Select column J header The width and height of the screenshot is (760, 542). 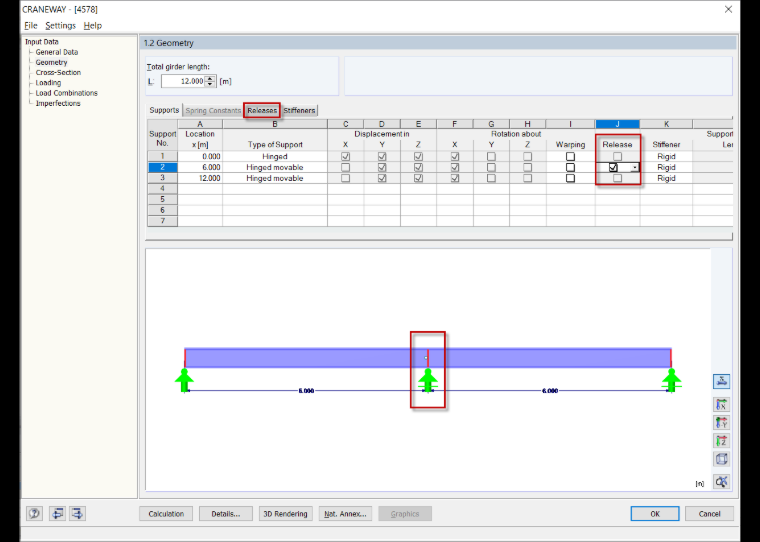(x=618, y=124)
